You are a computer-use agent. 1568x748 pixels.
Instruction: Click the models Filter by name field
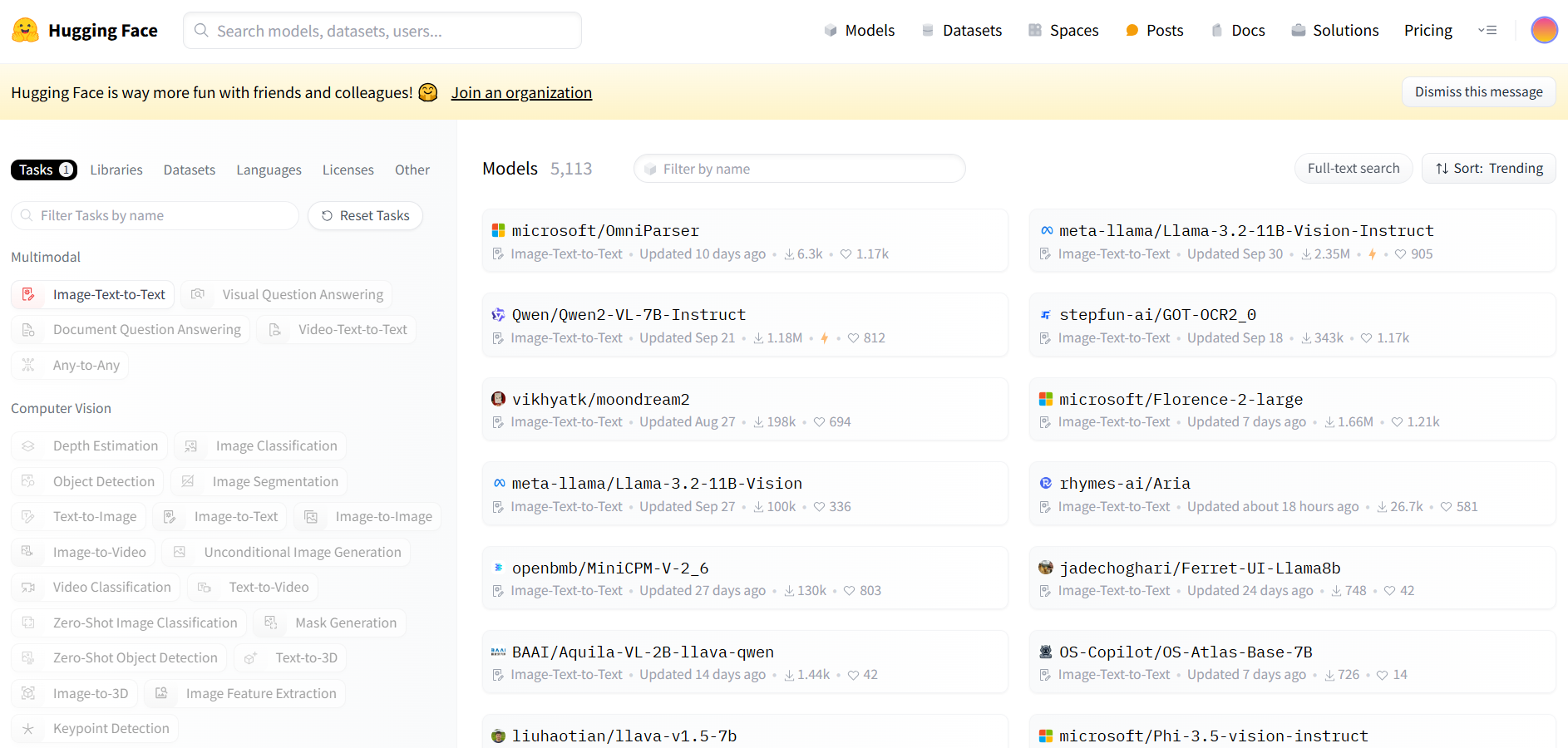tap(799, 169)
